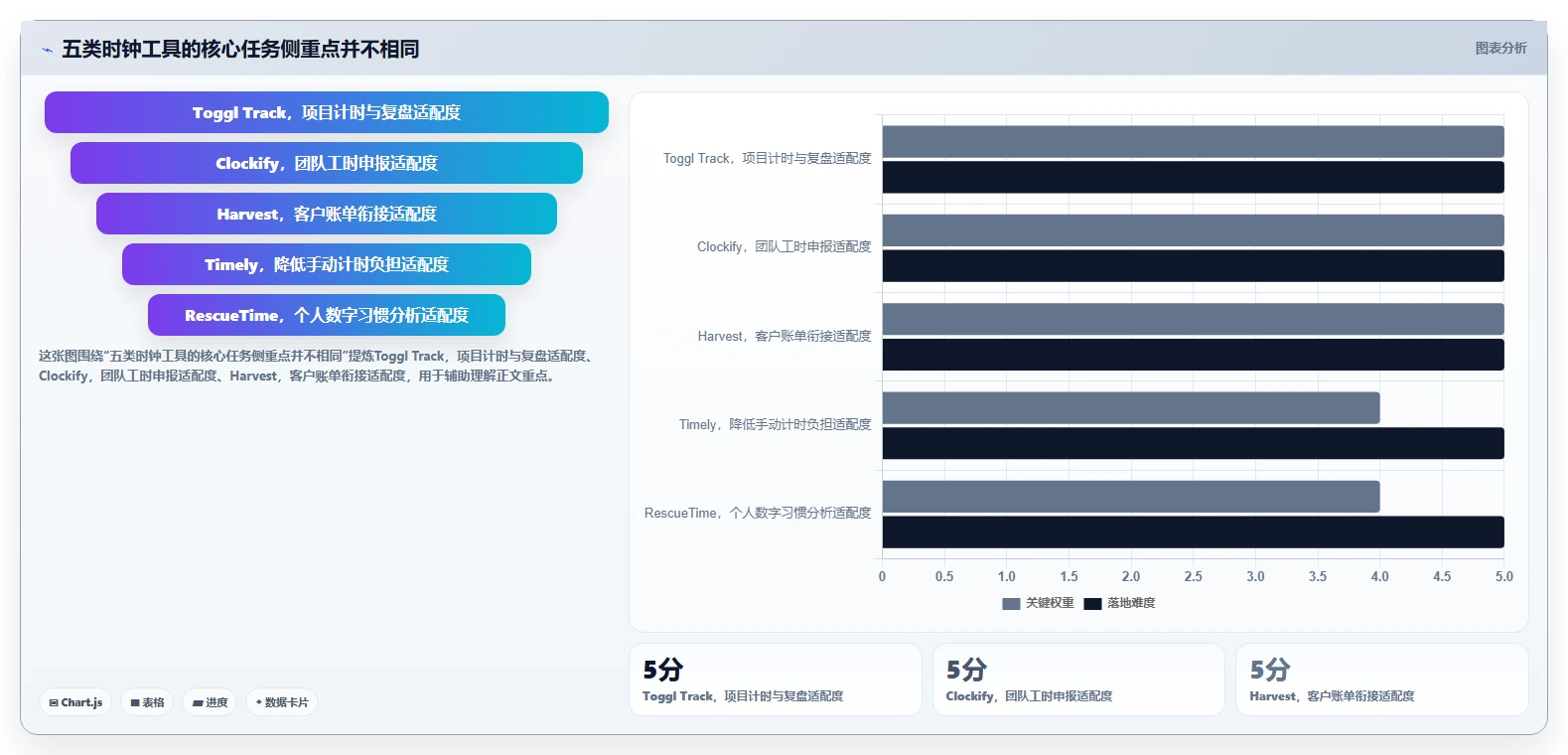Image resolution: width=1568 pixels, height=755 pixels.
Task: Click y-axis label Toggl Track，项目计时与复盘适配度
Action: [767, 158]
